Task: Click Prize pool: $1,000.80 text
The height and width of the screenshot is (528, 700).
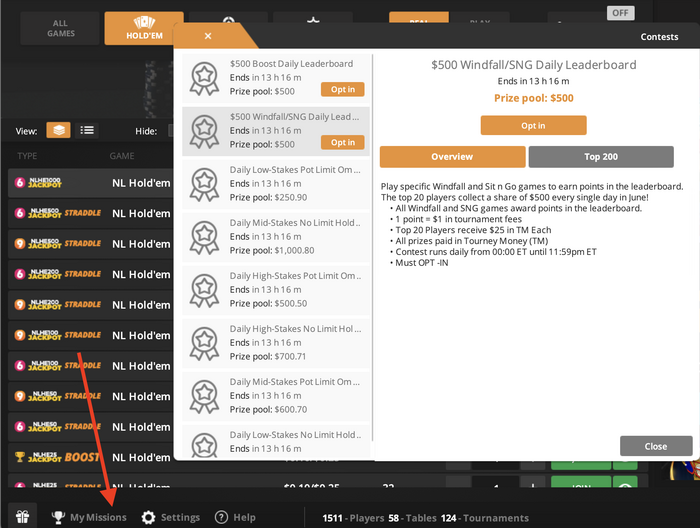Action: [272, 250]
